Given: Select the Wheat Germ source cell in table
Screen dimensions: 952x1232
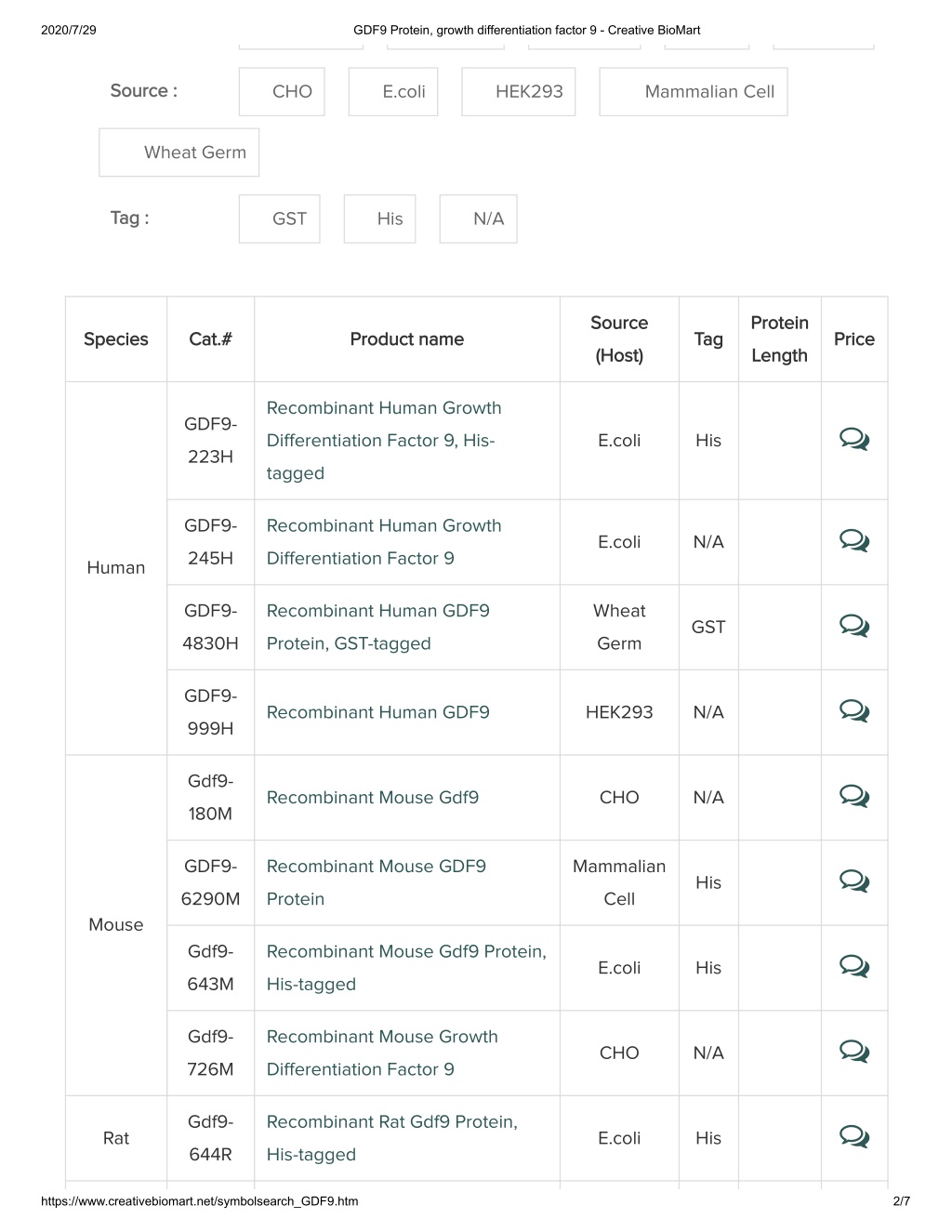Looking at the screenshot, I should (x=619, y=627).
